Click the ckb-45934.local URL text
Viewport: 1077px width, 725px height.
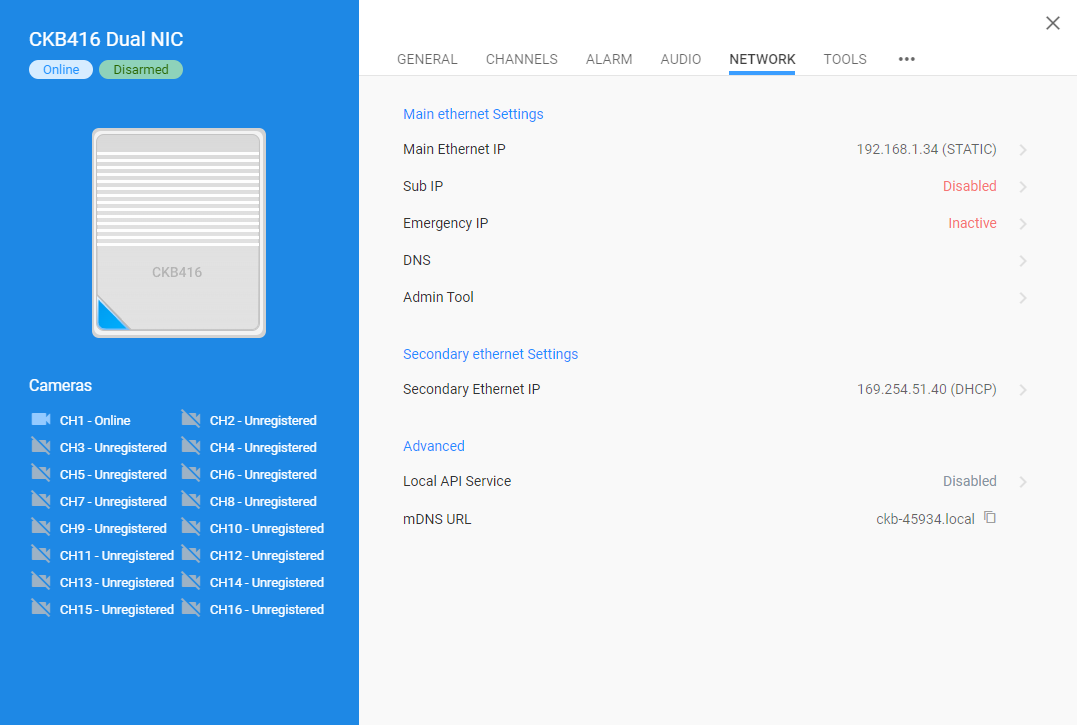pyautogui.click(x=925, y=519)
